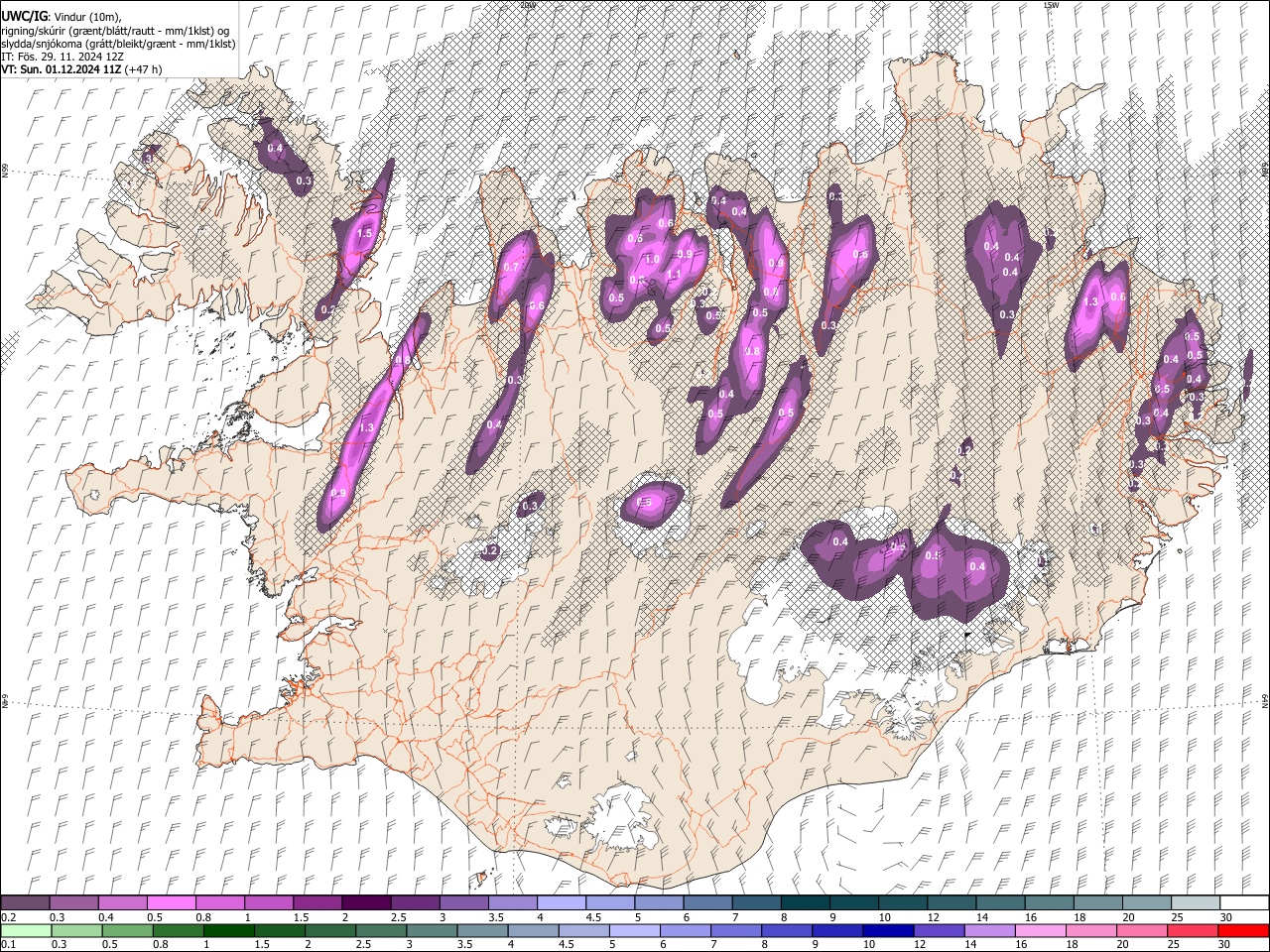The width and height of the screenshot is (1270, 952).
Task: Click the 'Vindur (10m)' header text
Action: 85,17
